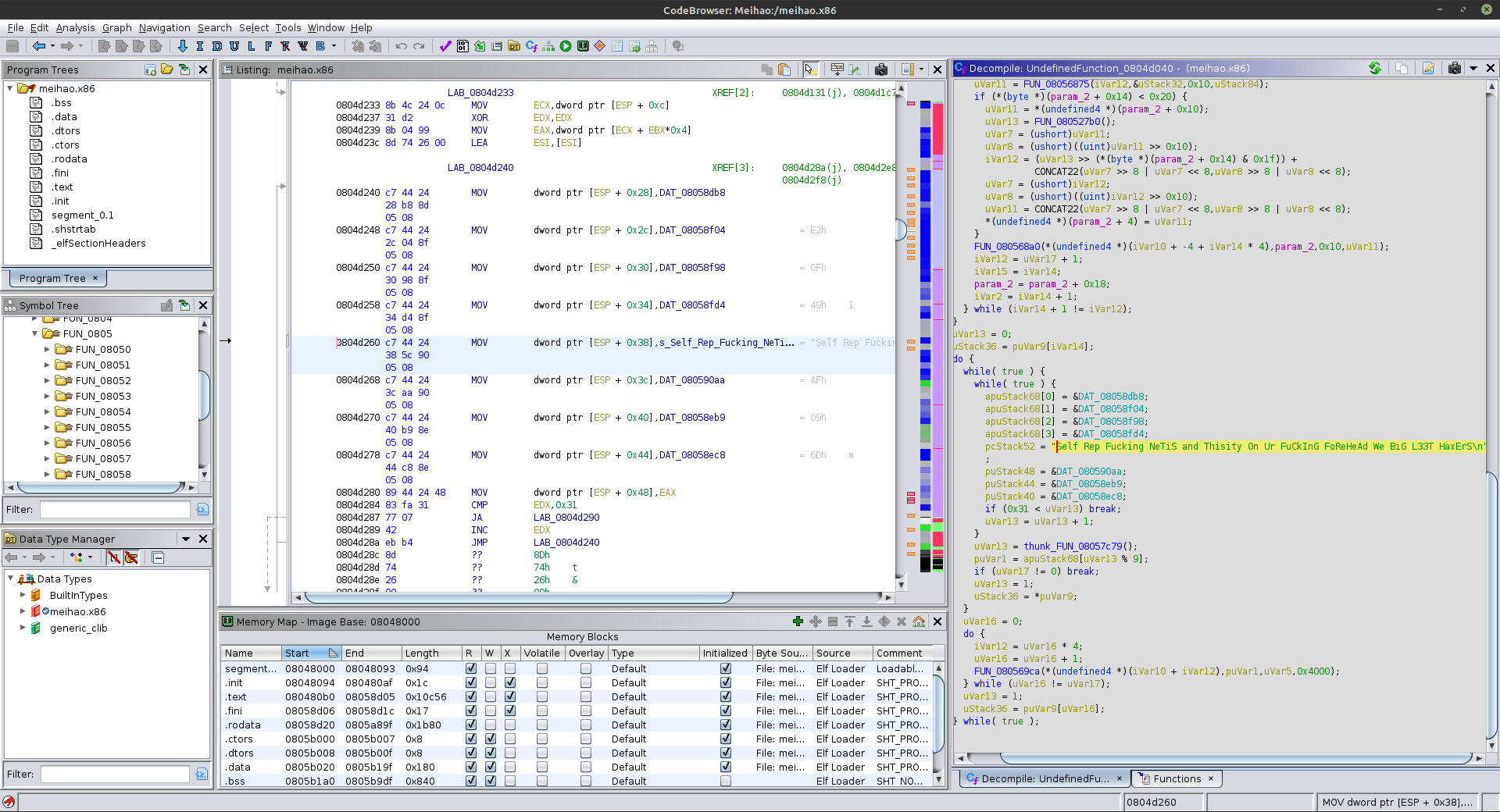Toggle the Write checkbox for .text block
Screen dimensions: 1500x812
tap(491, 696)
